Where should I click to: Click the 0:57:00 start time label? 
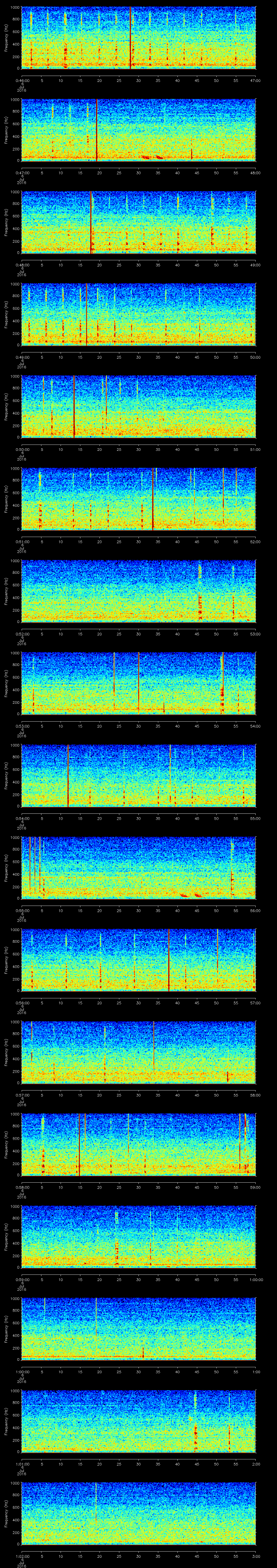(22, 1095)
